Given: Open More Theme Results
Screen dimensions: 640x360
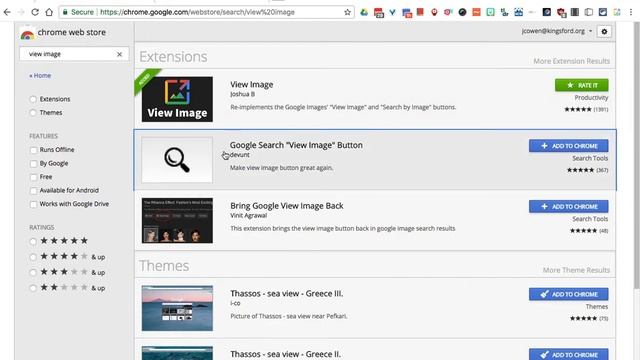Looking at the screenshot, I should (576, 270).
